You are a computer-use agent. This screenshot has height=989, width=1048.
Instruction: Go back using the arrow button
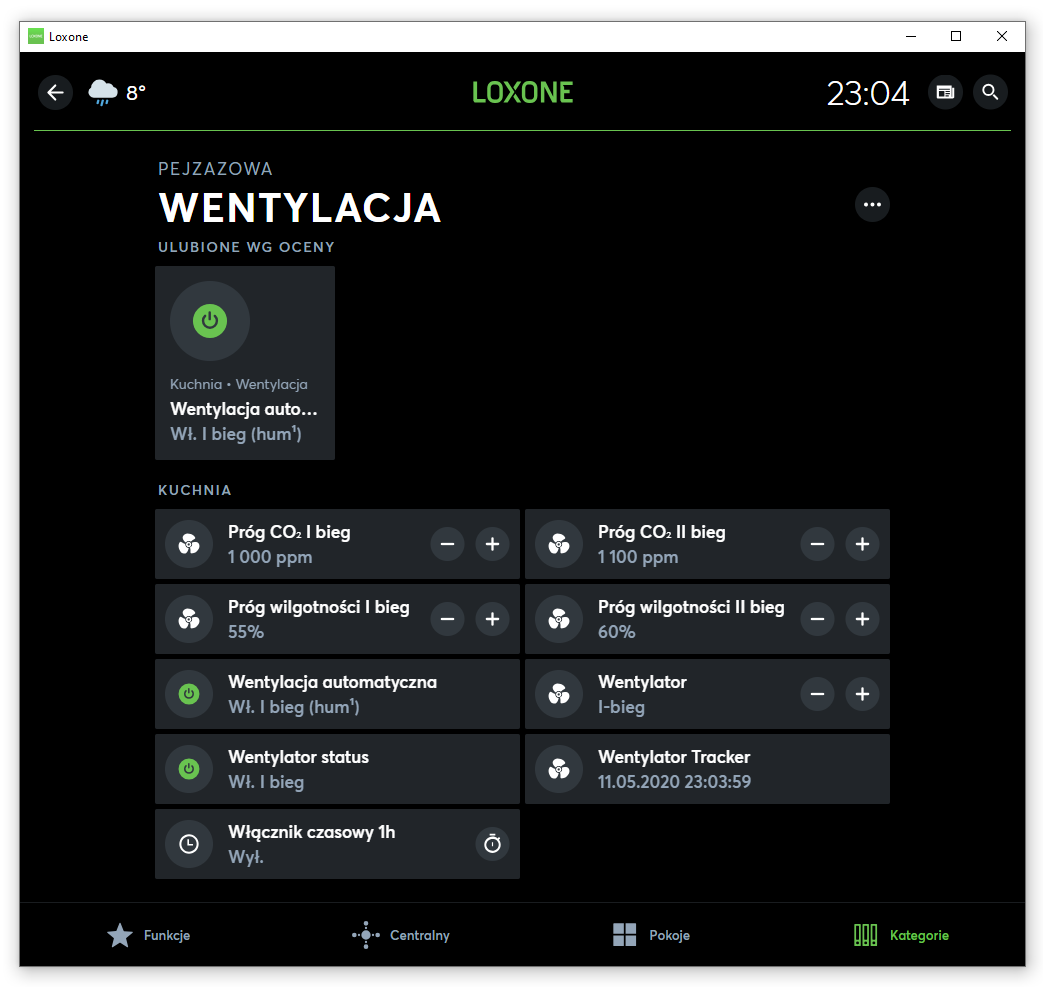coord(55,92)
